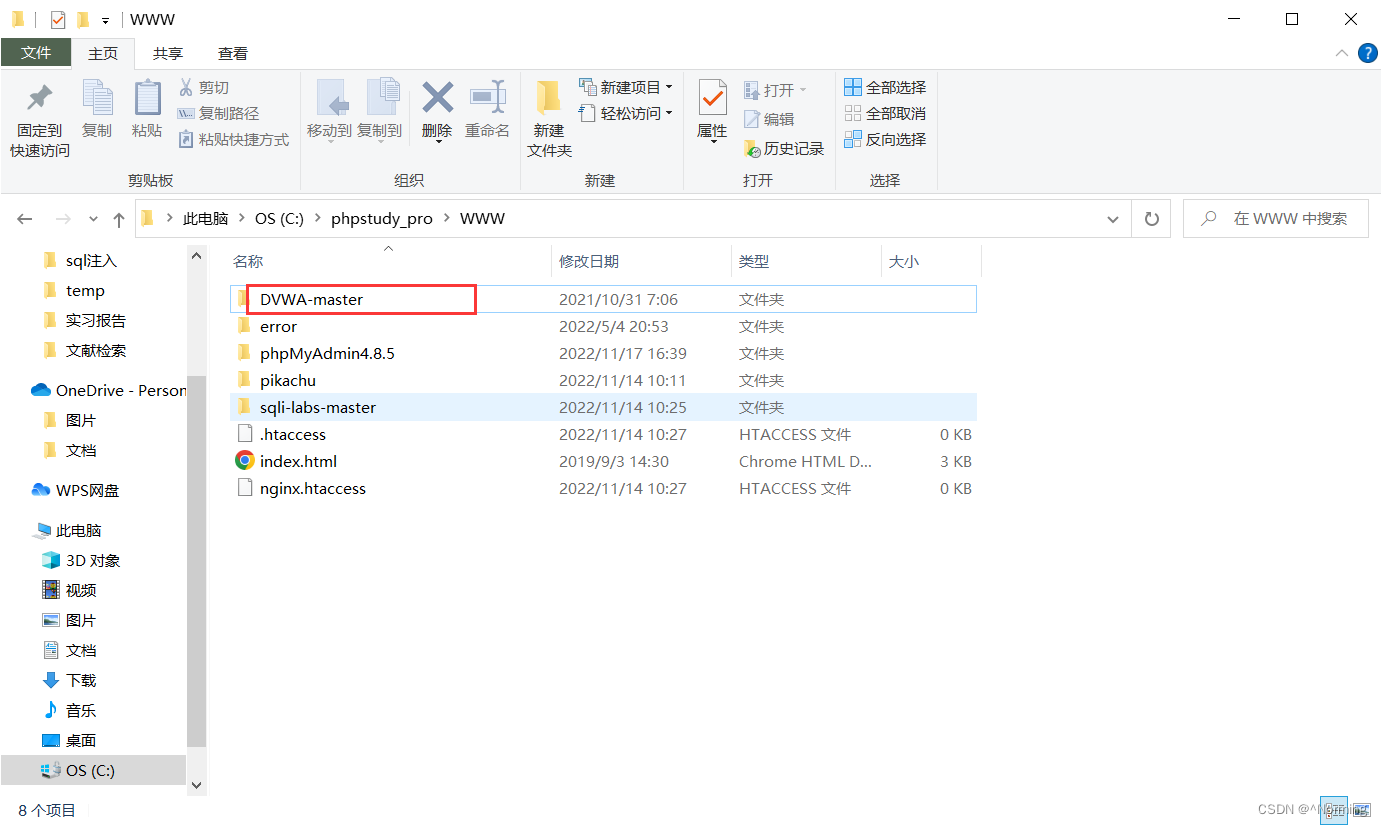Open the recent locations dropdown arrow
The width and height of the screenshot is (1382, 826).
tap(94, 219)
